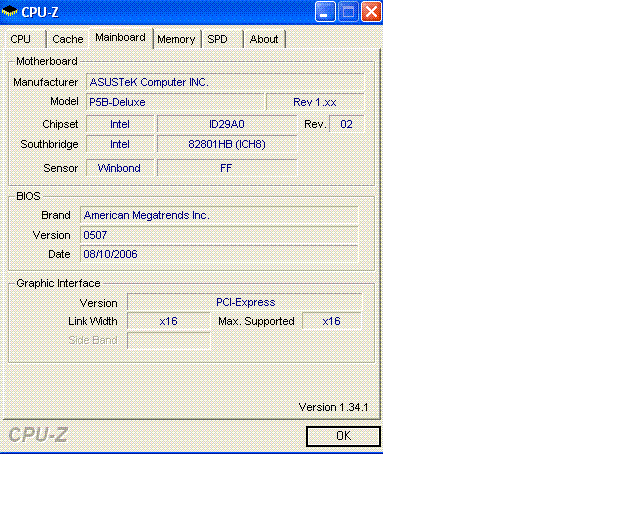Click the Link Width label
The width and height of the screenshot is (640, 512).
(93, 321)
